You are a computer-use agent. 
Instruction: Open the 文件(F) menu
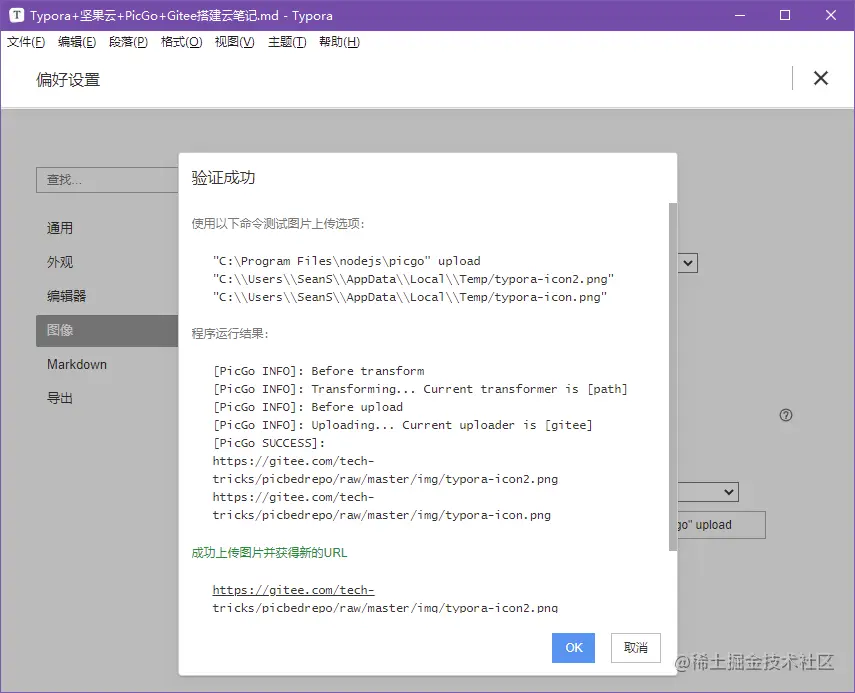(26, 42)
